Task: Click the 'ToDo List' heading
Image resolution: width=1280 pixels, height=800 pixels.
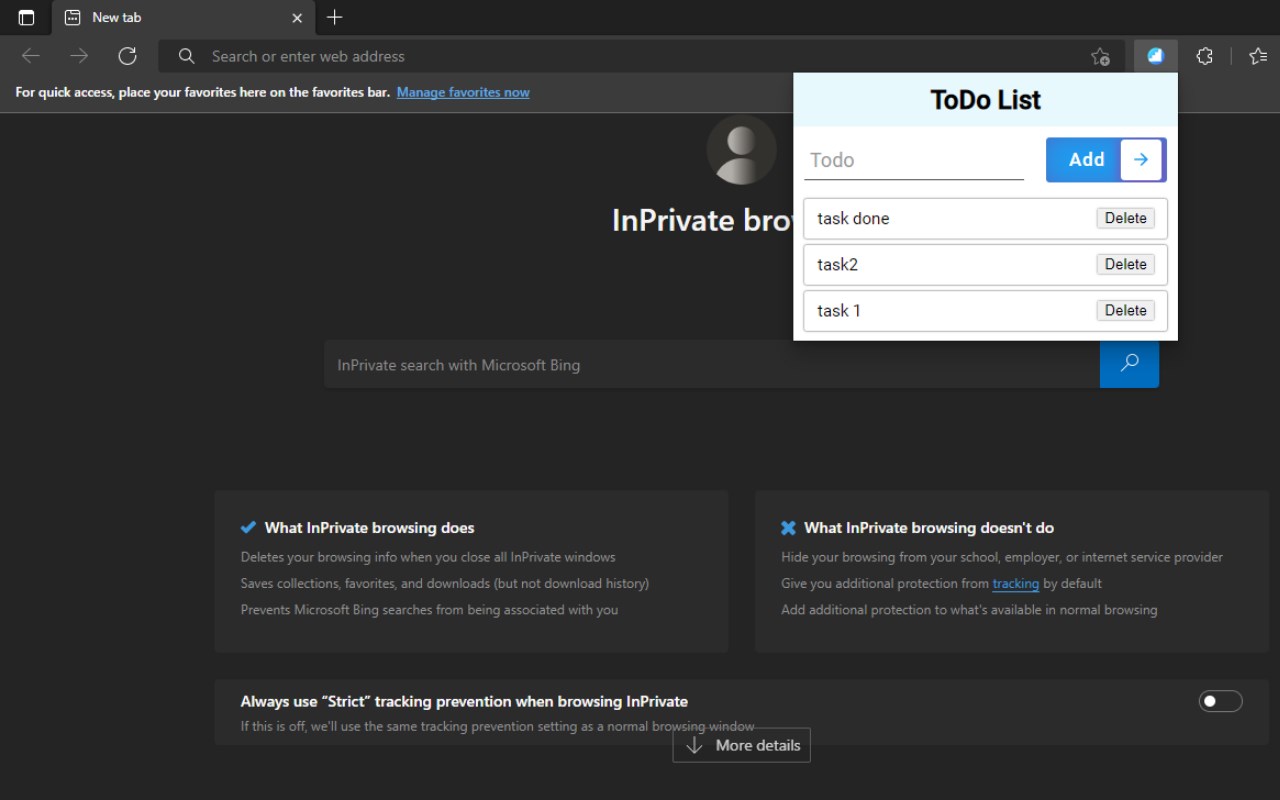Action: pyautogui.click(x=985, y=100)
